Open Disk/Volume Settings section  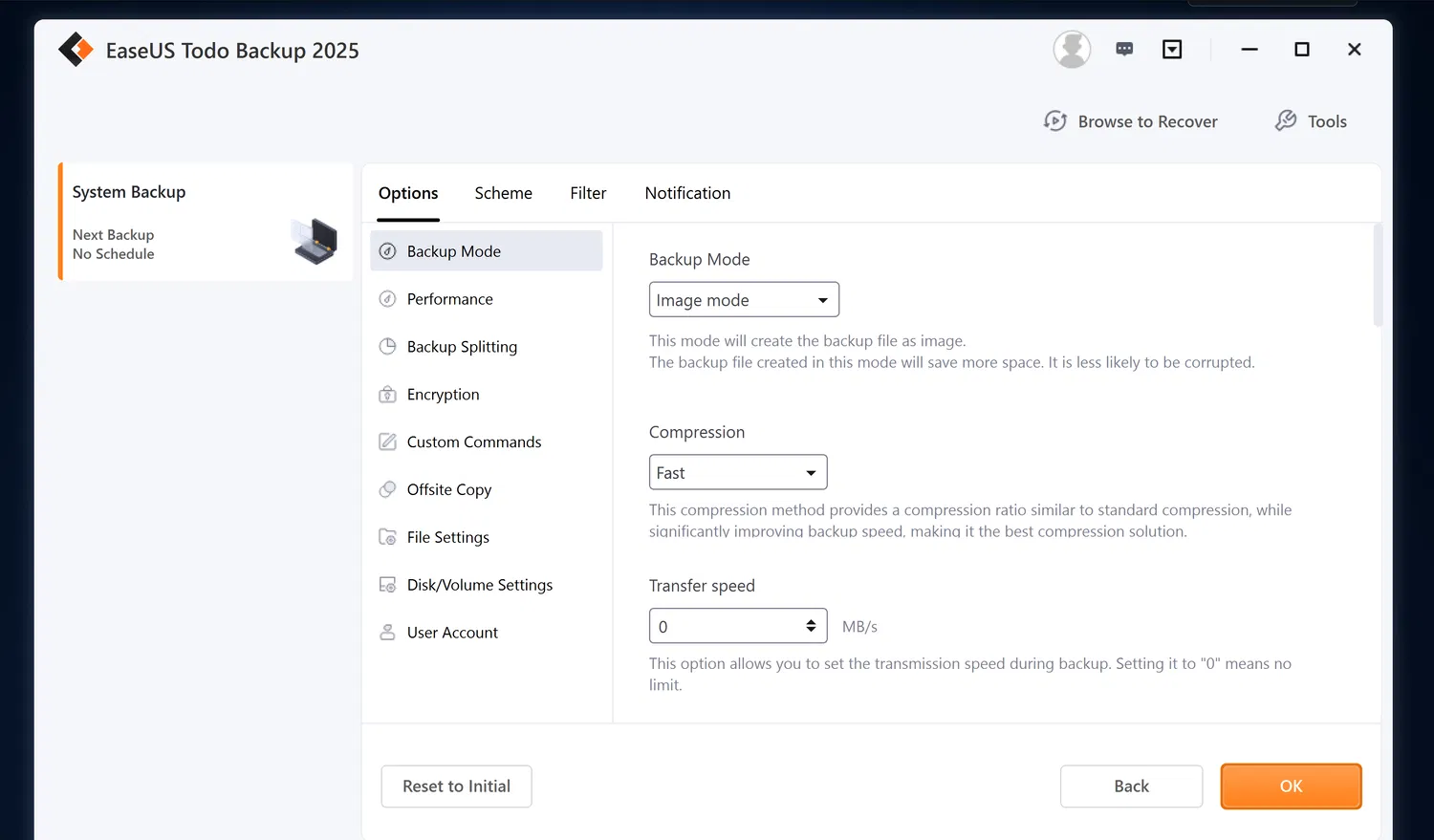pos(479,585)
